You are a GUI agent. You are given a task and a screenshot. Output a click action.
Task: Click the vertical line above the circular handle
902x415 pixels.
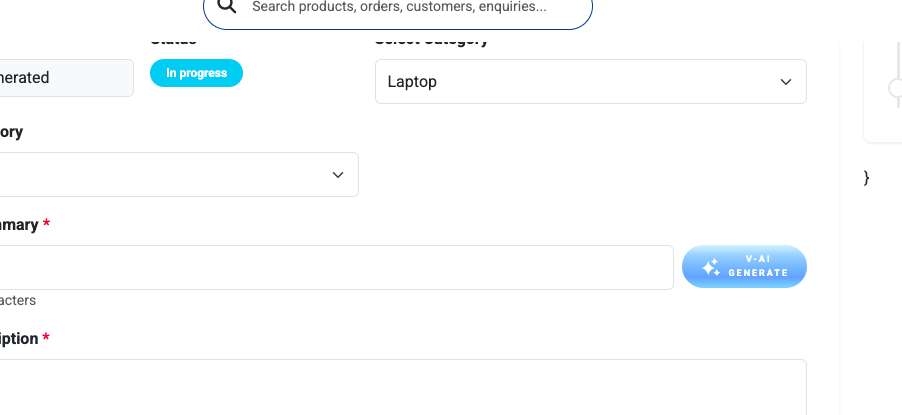(898, 60)
